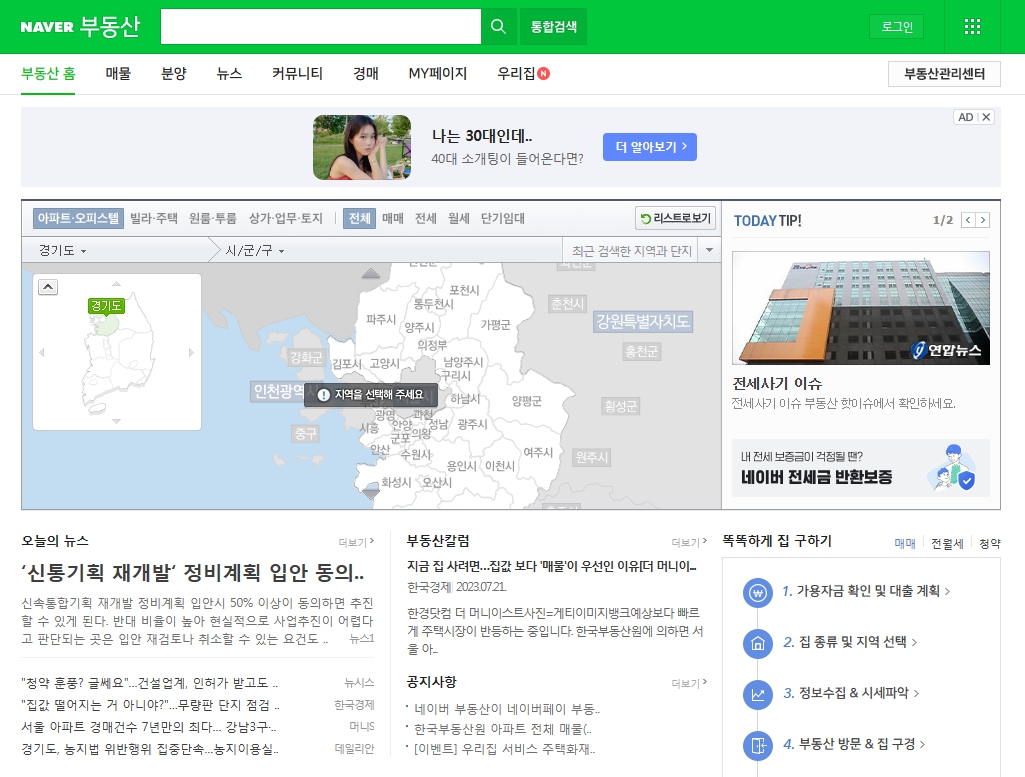Viewport: 1025px width, 777px height.
Task: Expand 공지사항 더보기 link
Action: pyautogui.click(x=690, y=684)
